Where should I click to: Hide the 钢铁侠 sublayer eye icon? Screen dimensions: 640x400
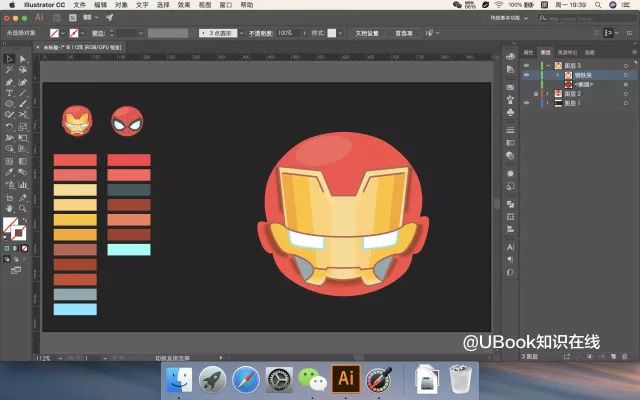click(x=527, y=75)
